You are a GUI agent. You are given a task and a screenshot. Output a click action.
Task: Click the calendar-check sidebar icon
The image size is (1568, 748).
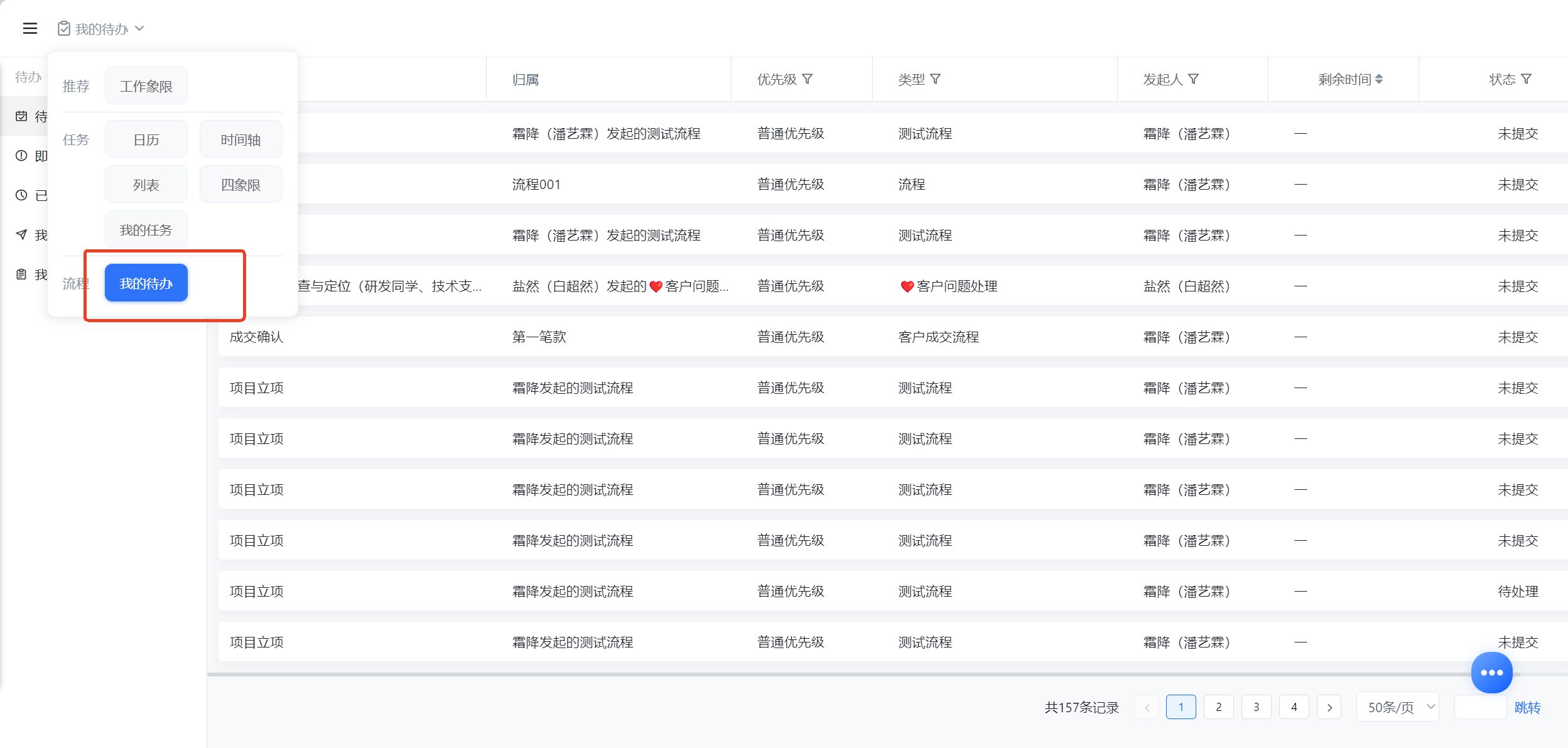[22, 116]
